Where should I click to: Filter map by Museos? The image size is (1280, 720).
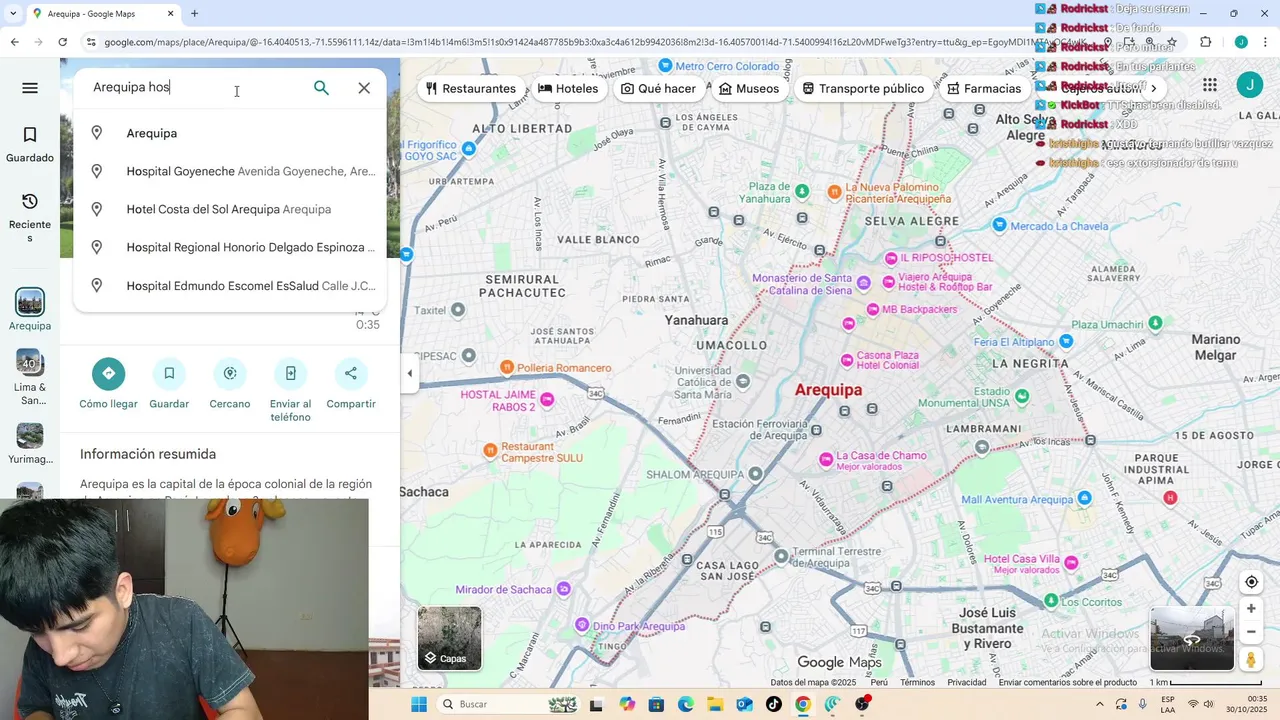click(749, 88)
